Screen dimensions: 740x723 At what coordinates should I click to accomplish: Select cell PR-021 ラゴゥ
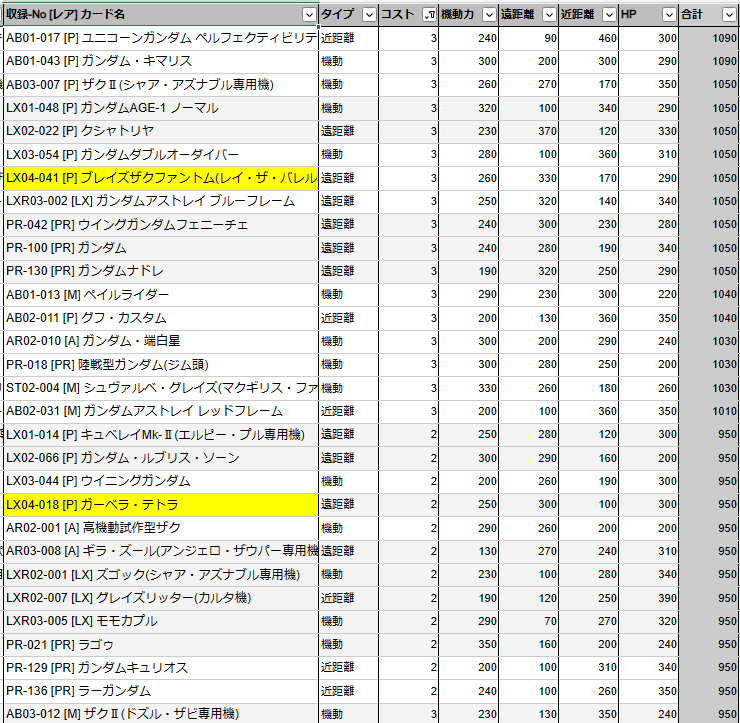click(x=160, y=645)
